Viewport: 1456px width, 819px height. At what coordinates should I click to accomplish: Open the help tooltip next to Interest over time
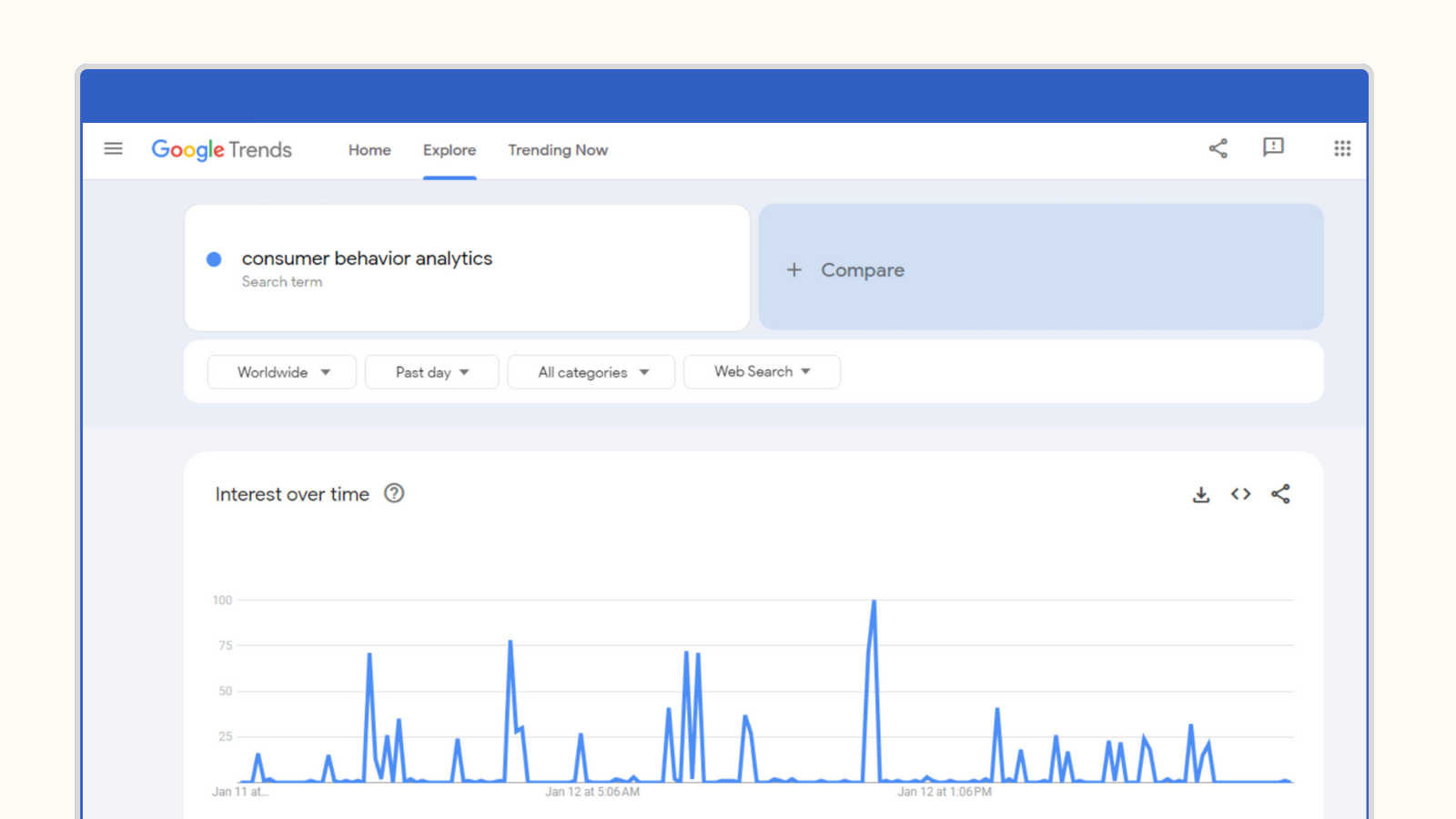pyautogui.click(x=394, y=493)
